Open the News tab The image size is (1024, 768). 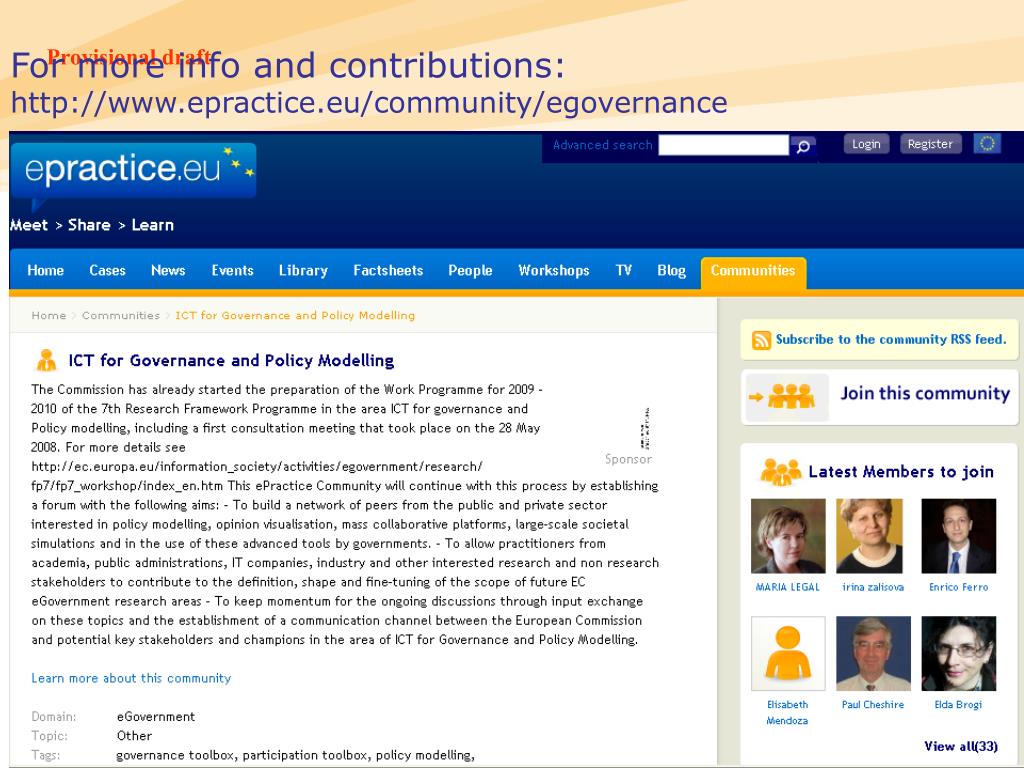pos(168,270)
